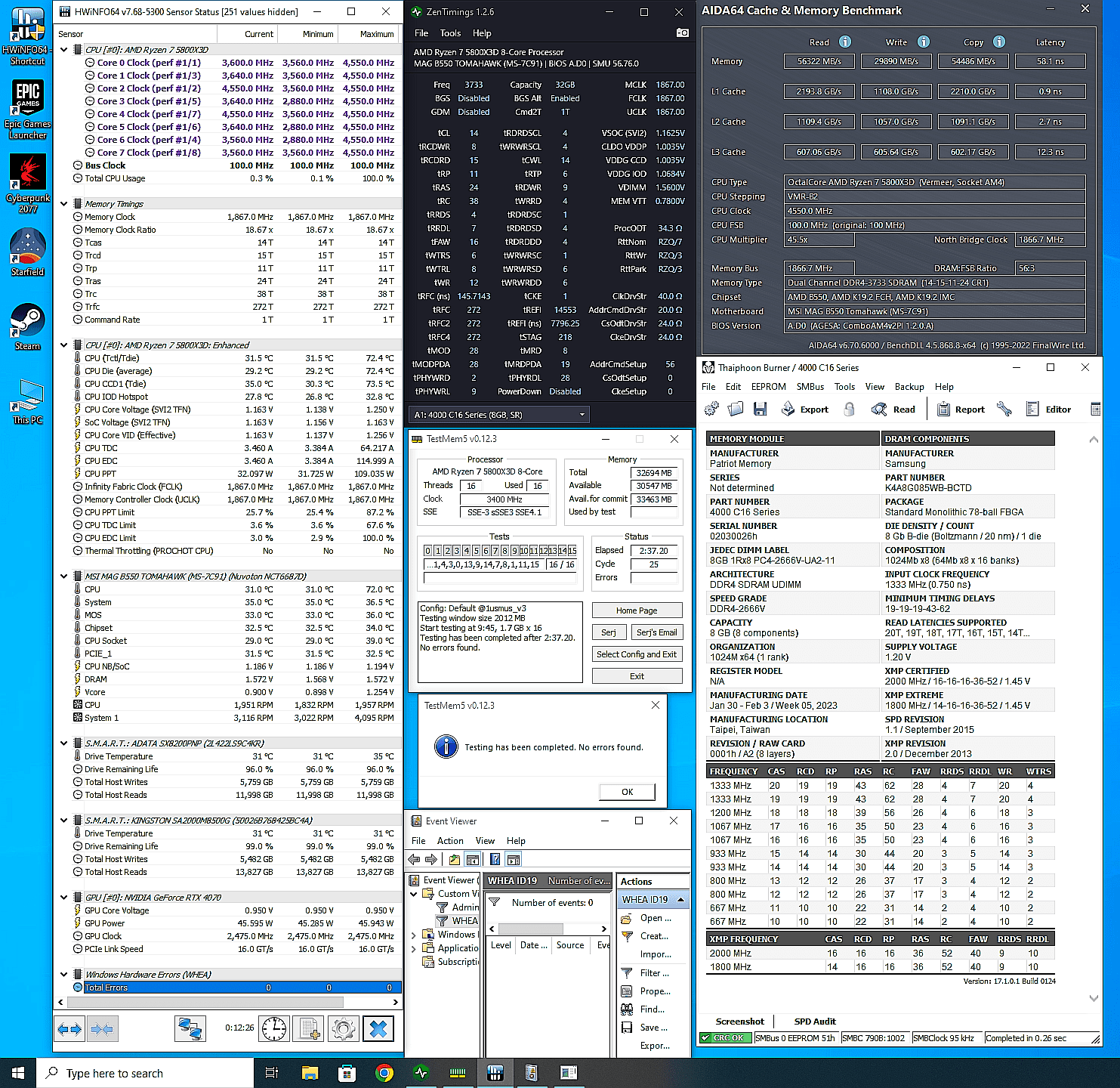Open ZenTimings DIMM slot A1 dropdown
Viewport: 1120px width, 1088px height.
[498, 415]
